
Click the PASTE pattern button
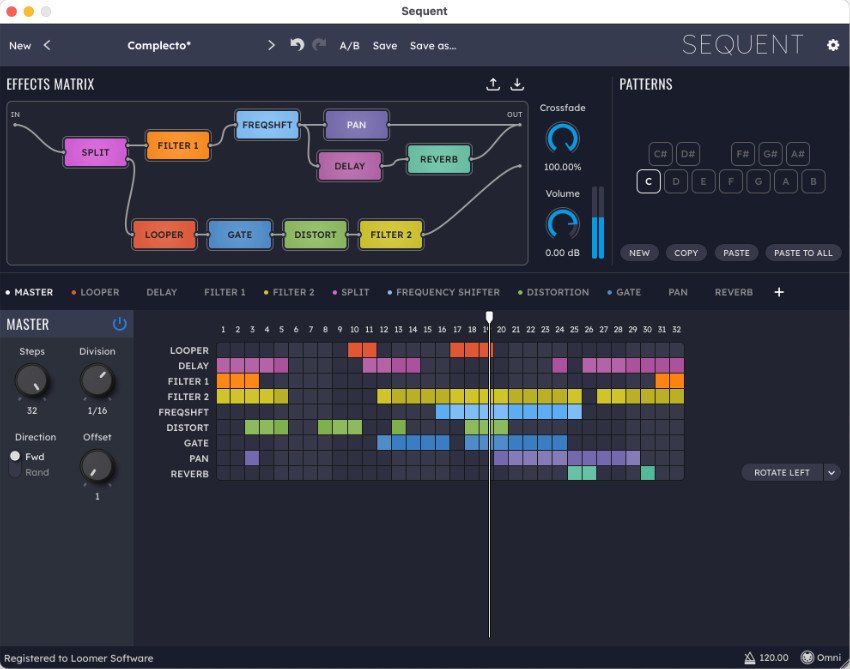(736, 253)
